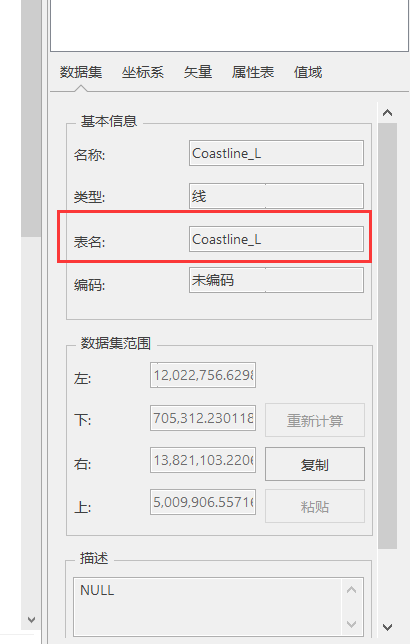Click the 编码 field showing 未编码

(x=276, y=280)
